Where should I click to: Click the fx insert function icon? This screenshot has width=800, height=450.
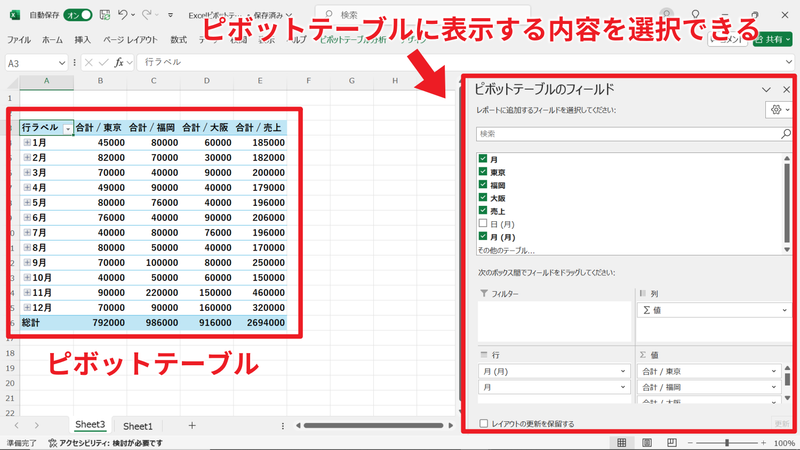(x=119, y=62)
